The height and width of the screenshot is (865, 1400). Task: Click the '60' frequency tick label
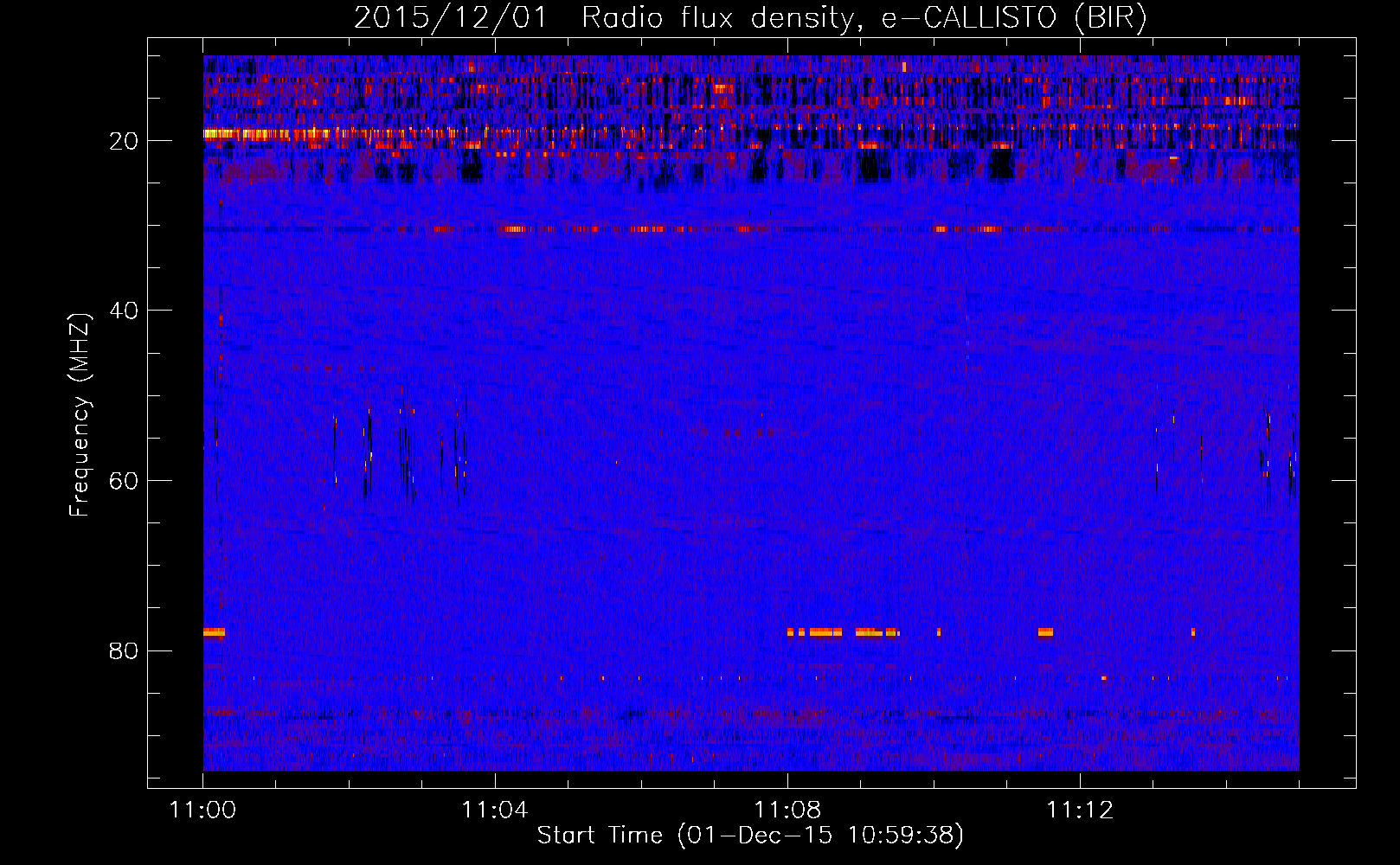[x=124, y=481]
